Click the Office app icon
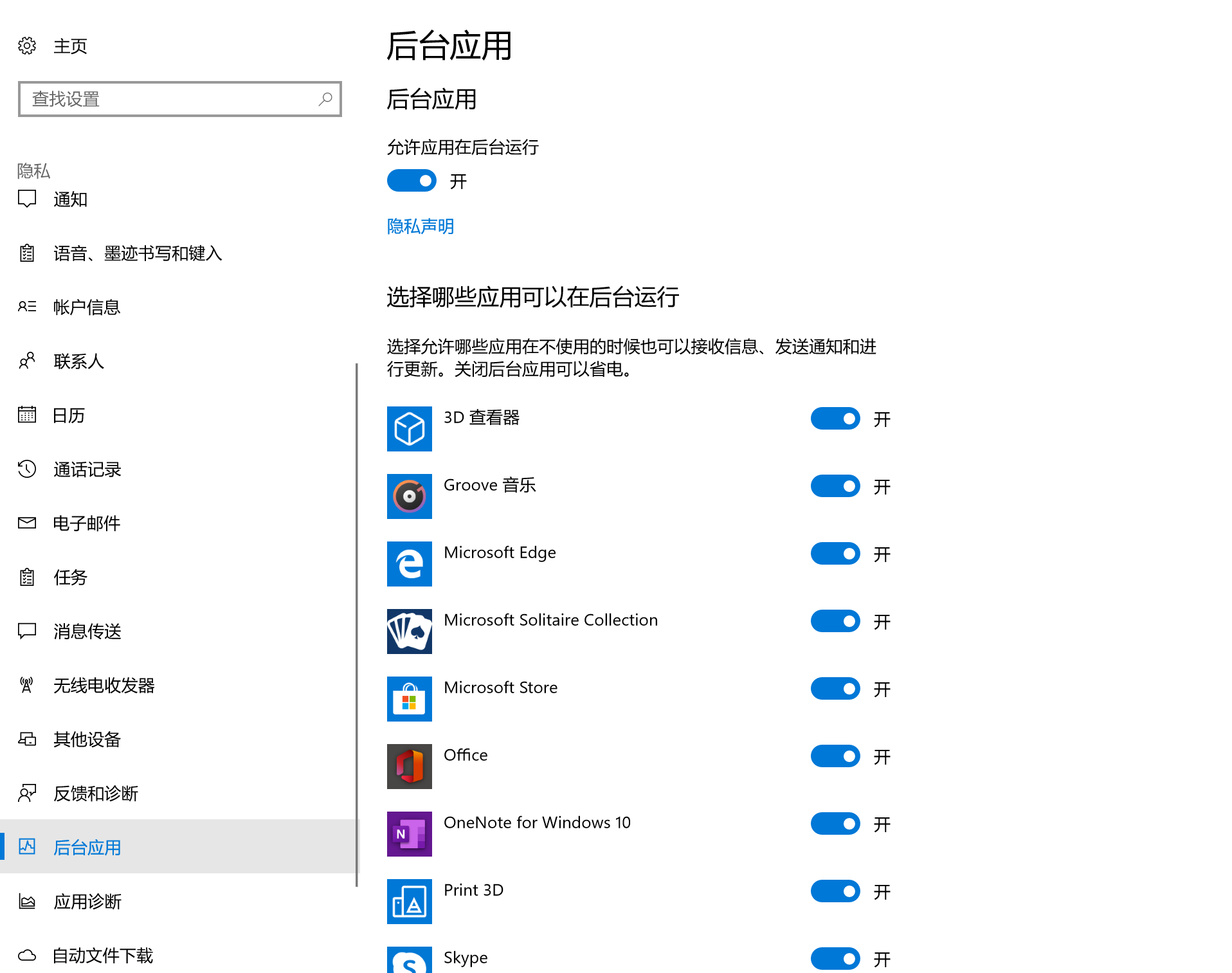 click(x=410, y=767)
